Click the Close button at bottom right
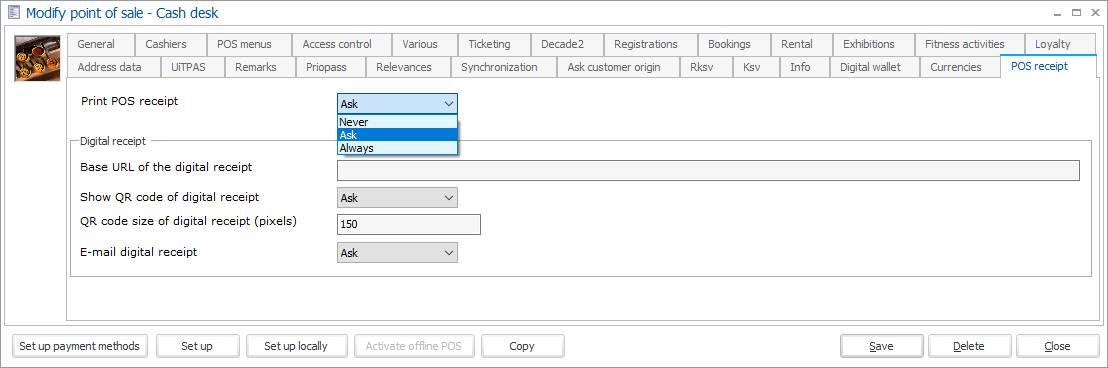Image resolution: width=1108 pixels, height=368 pixels. click(x=1057, y=346)
